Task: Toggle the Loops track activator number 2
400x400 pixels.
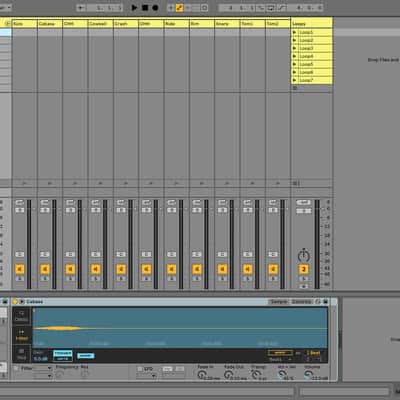Action: coord(304,269)
